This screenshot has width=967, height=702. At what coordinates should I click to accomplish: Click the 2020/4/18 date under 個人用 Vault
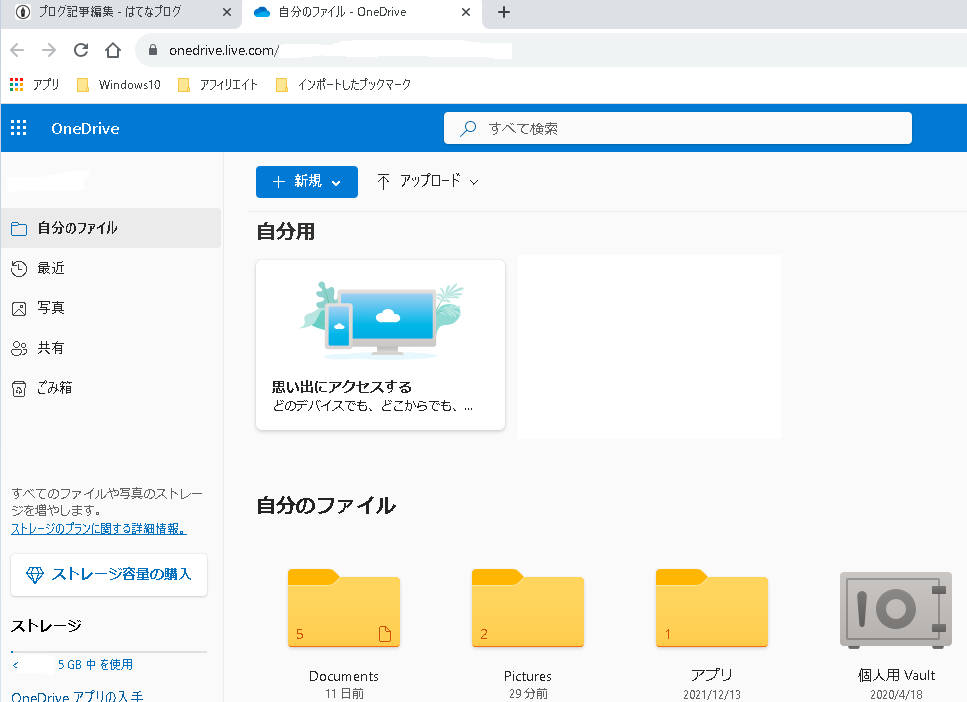point(896,695)
